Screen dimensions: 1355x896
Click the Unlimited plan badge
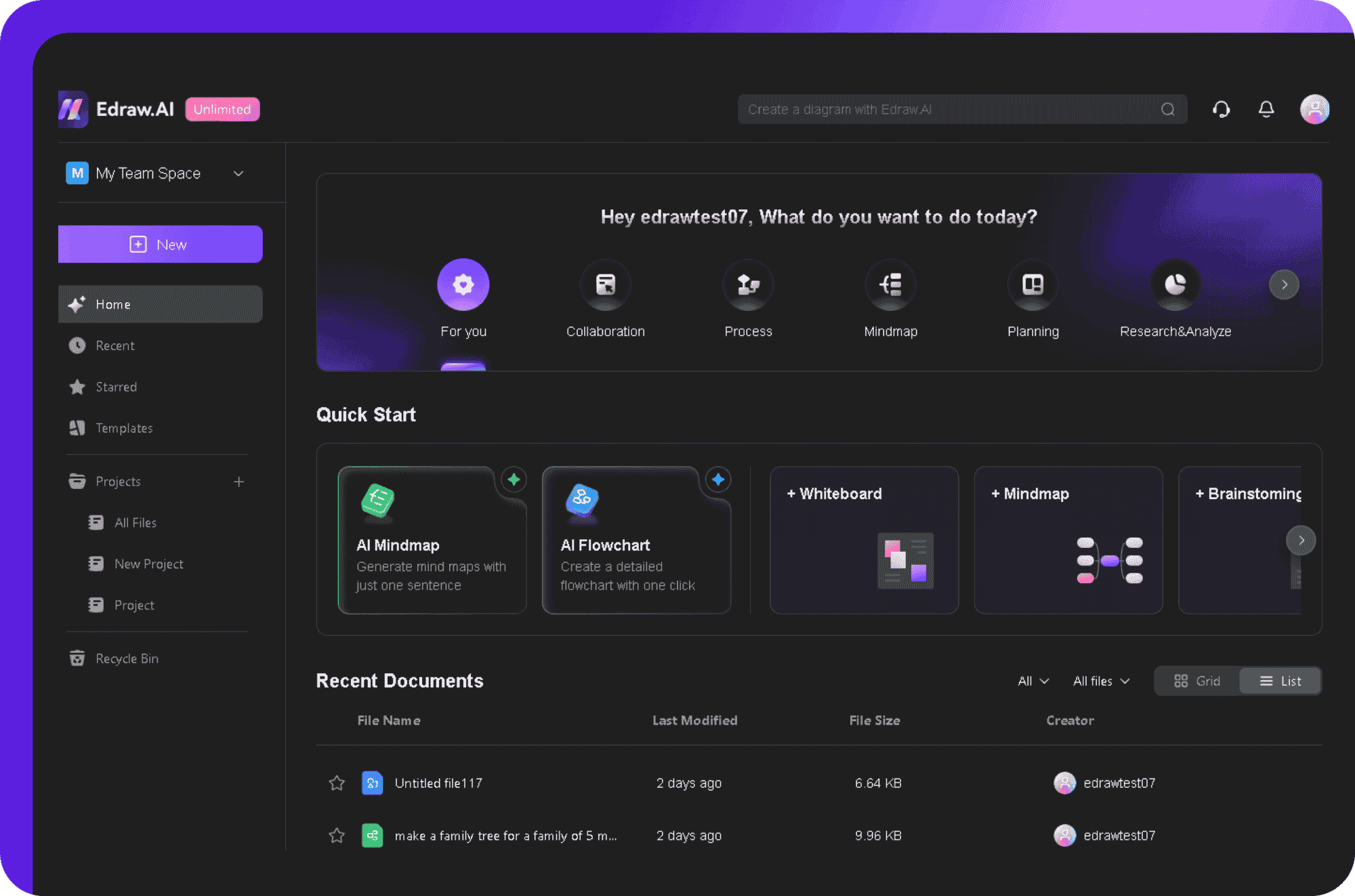point(222,109)
